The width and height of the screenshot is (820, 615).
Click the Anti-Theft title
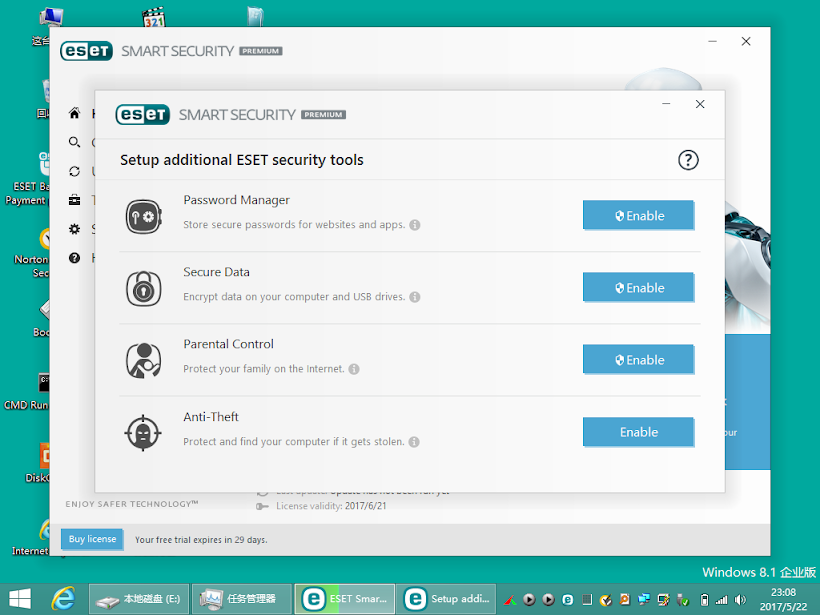pos(211,417)
